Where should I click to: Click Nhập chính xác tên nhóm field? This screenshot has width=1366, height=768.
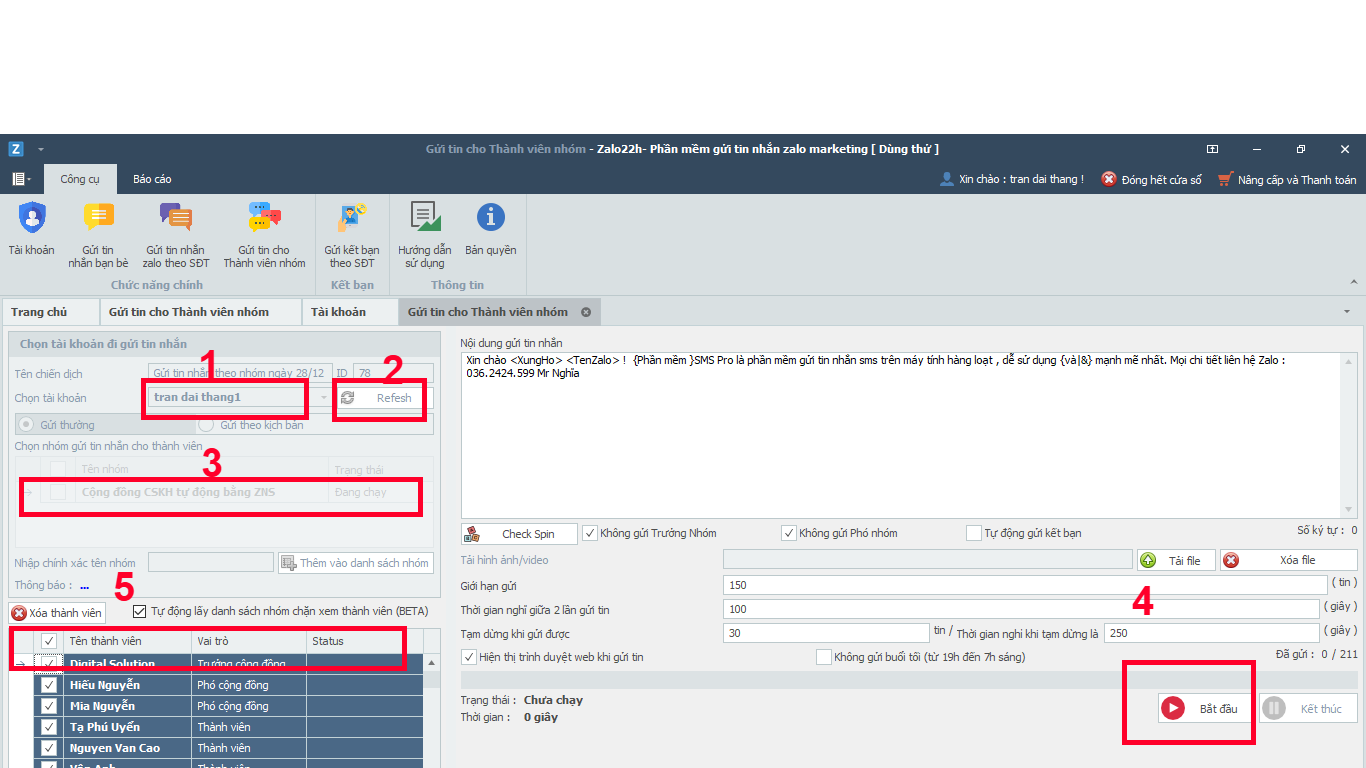point(211,563)
